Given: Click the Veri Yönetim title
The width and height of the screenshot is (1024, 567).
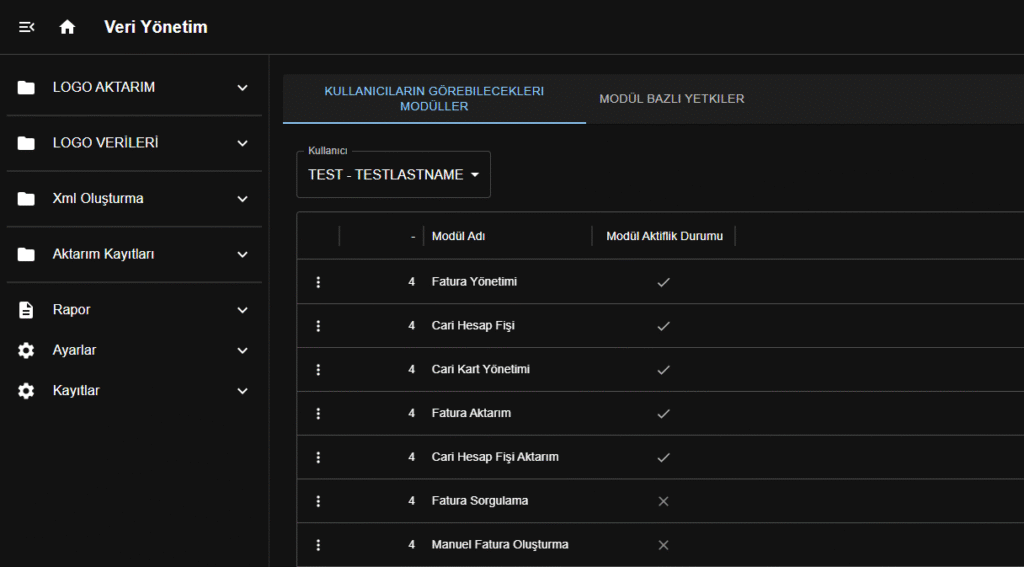Looking at the screenshot, I should (x=156, y=27).
